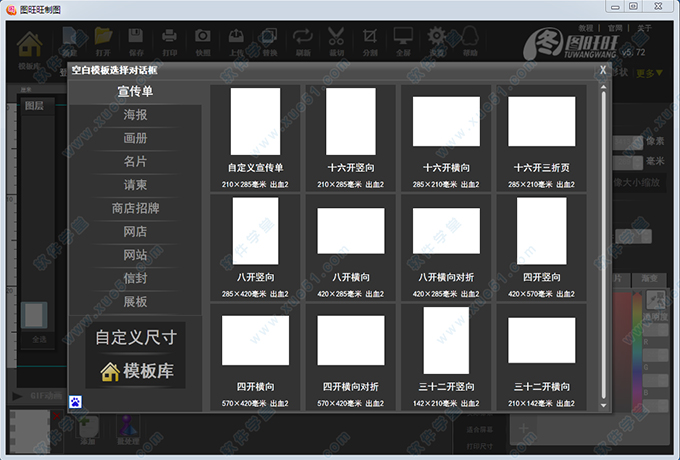This screenshot has width=680, height=460.
Task: Open the 官网 link at top right
Action: tap(615, 28)
